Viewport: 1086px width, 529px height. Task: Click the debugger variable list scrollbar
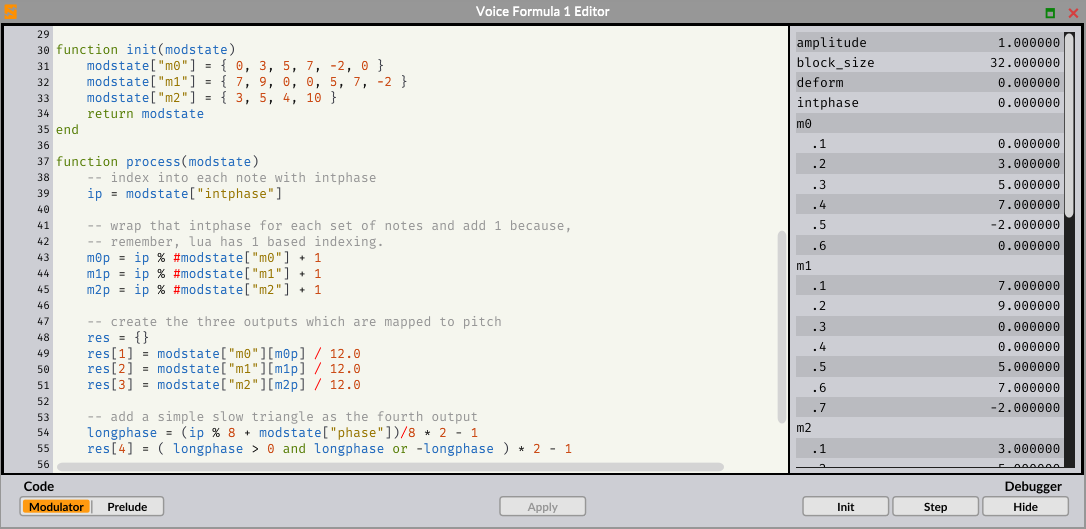coord(1069,125)
